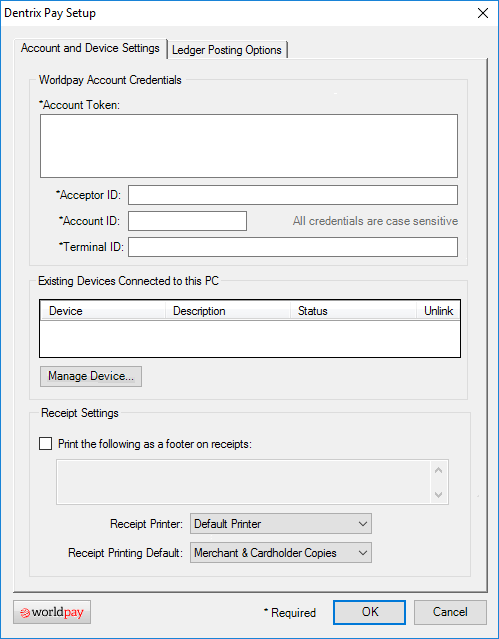
Task: Click the Unlink column header
Action: 438,311
